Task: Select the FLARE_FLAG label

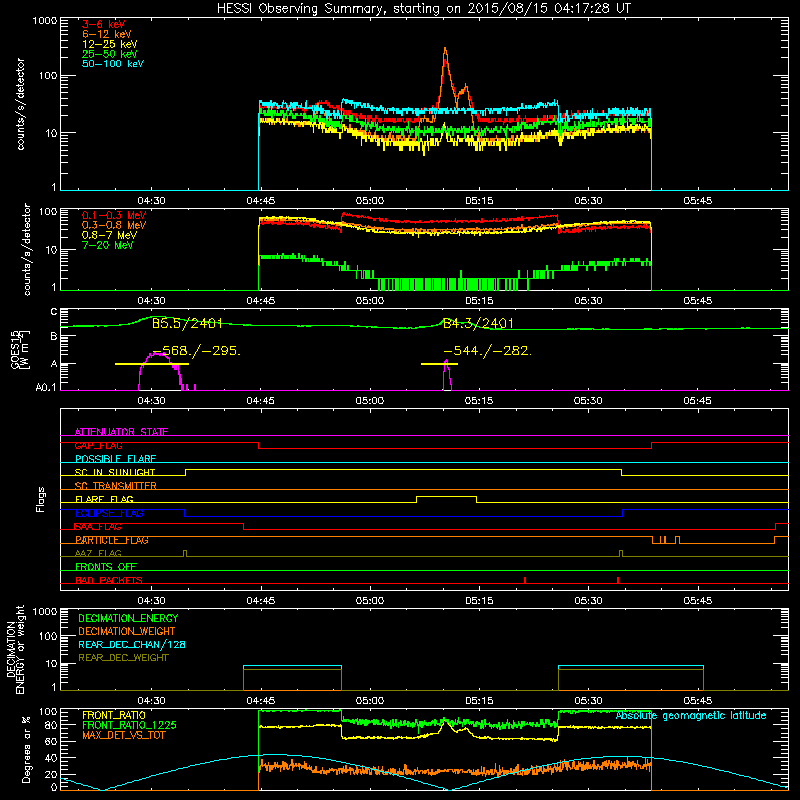Action: pos(104,499)
